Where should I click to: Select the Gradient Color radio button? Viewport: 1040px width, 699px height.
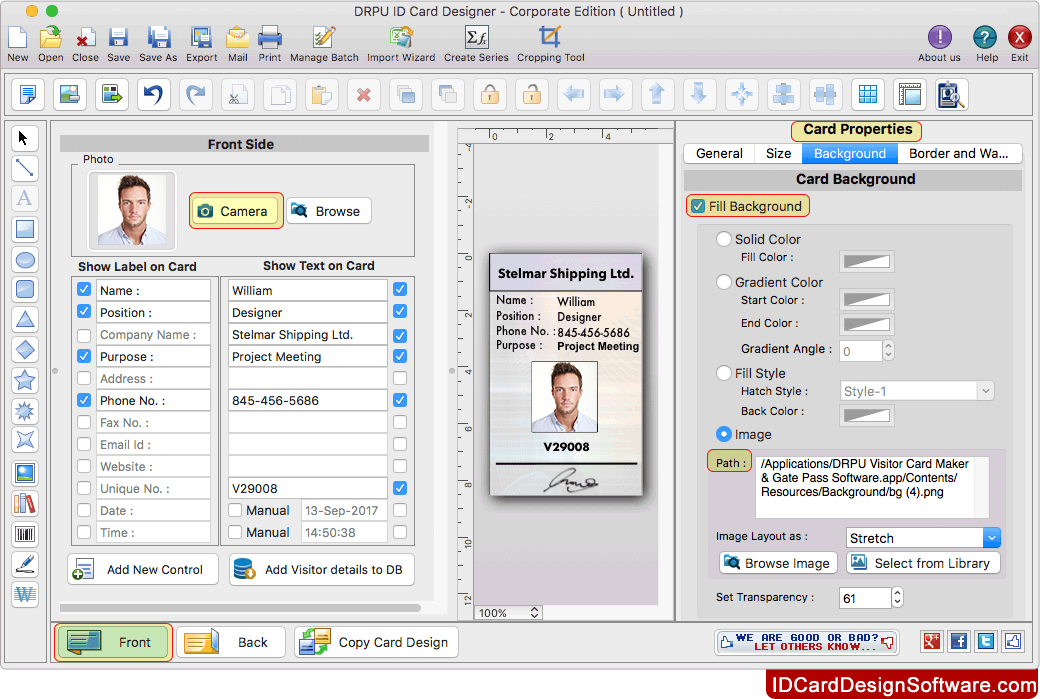[x=724, y=282]
